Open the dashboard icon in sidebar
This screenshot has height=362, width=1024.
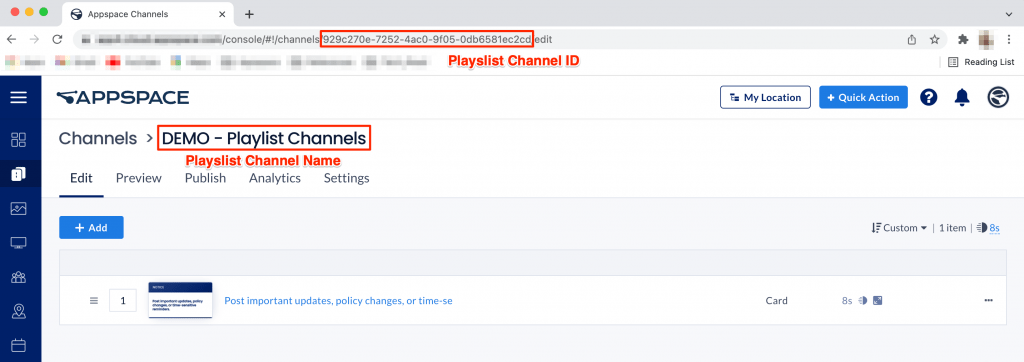tap(18, 139)
